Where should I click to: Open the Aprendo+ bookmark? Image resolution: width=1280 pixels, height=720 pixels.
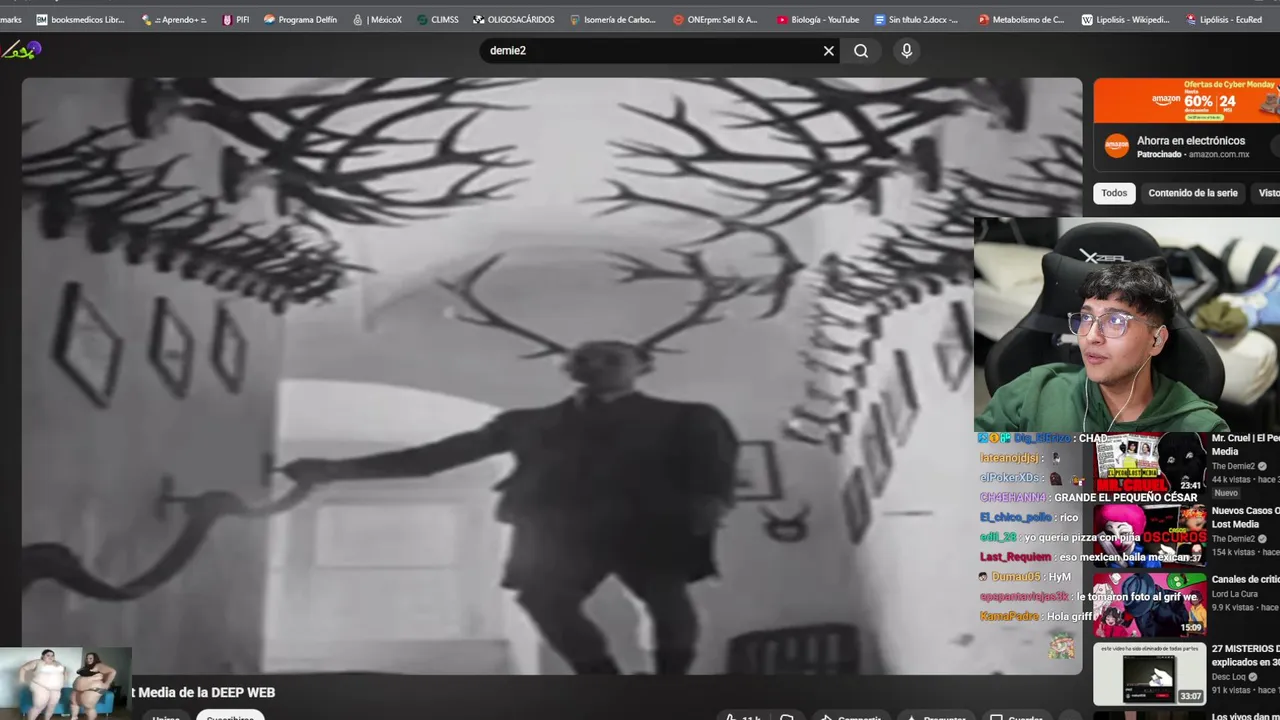click(x=174, y=19)
